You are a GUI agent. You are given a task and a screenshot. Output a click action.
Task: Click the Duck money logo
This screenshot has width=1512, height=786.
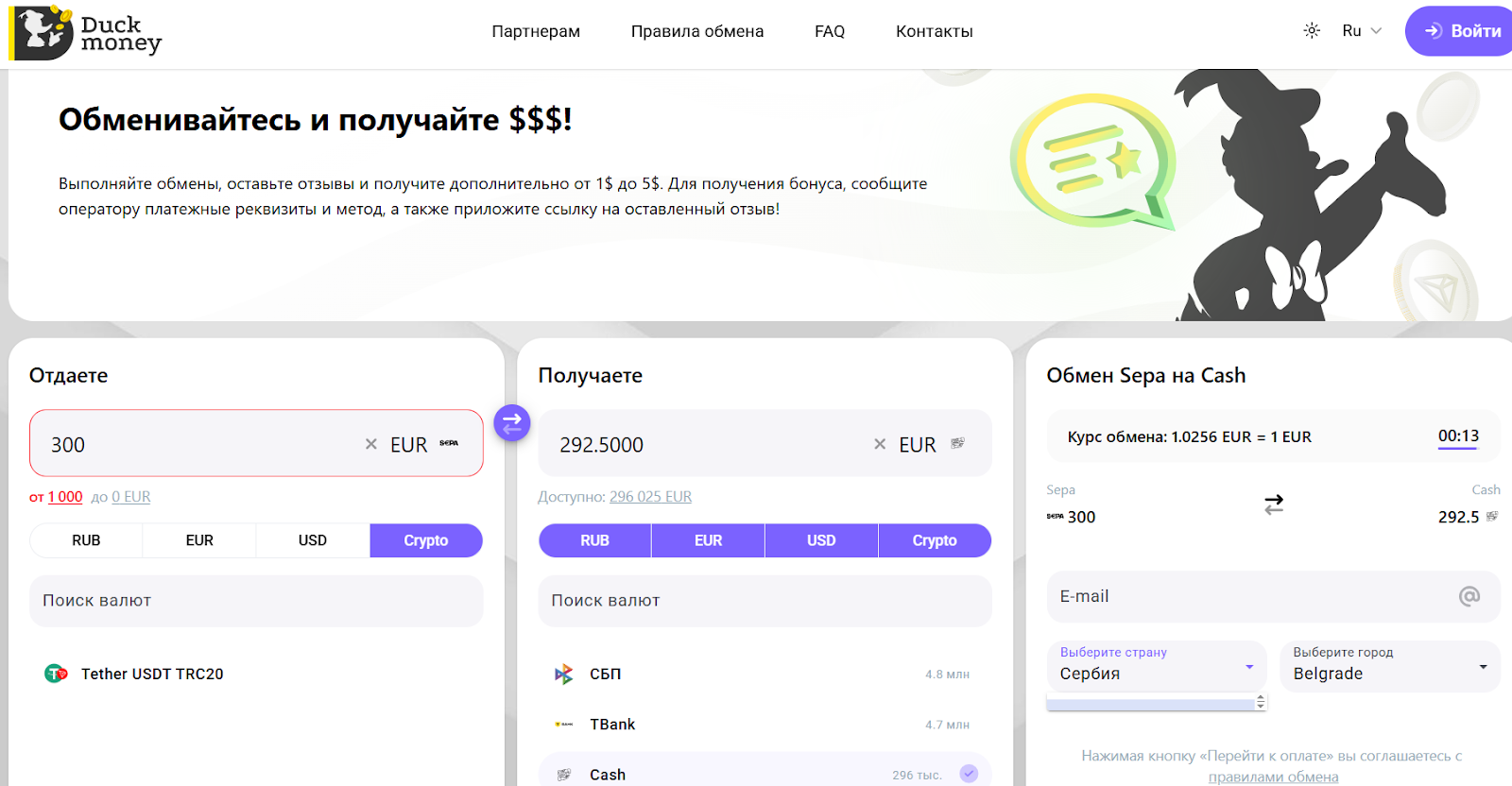pos(87,33)
